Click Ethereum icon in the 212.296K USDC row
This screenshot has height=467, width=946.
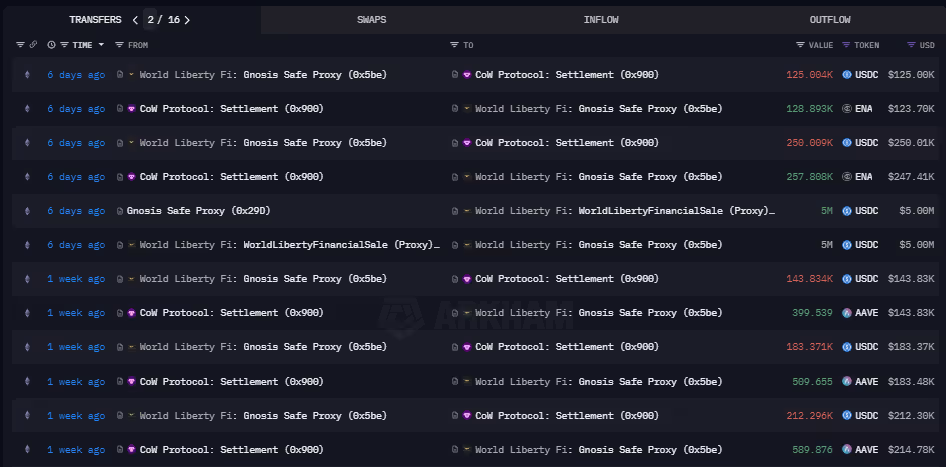(x=27, y=416)
